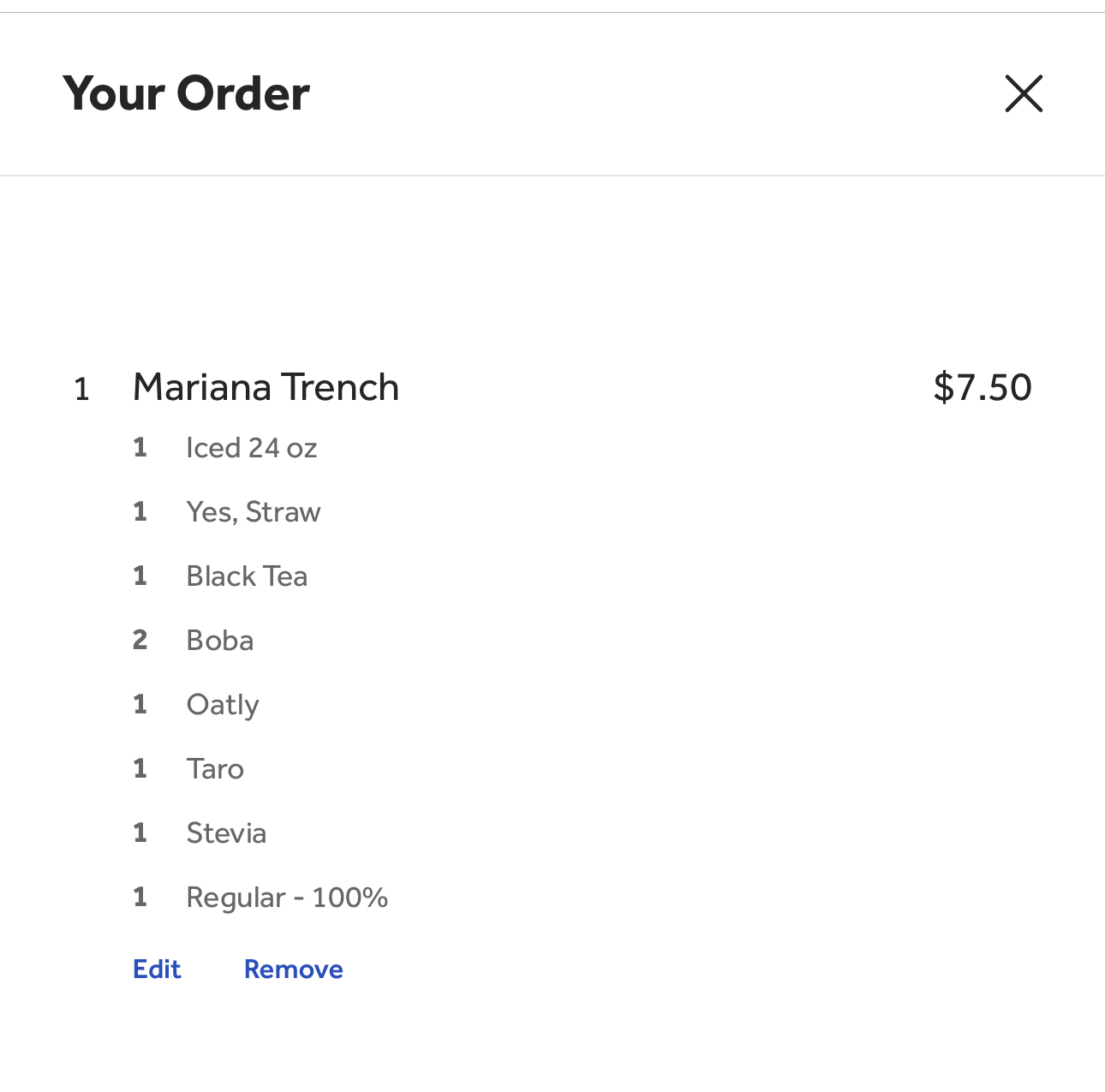Select the Oatly milk modifier

[222, 705]
